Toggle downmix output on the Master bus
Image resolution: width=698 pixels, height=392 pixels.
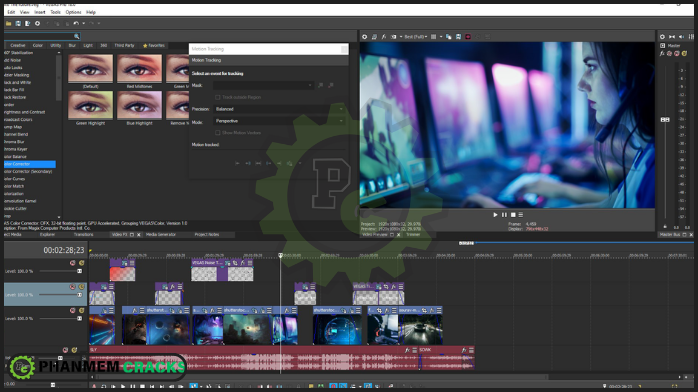click(672, 37)
